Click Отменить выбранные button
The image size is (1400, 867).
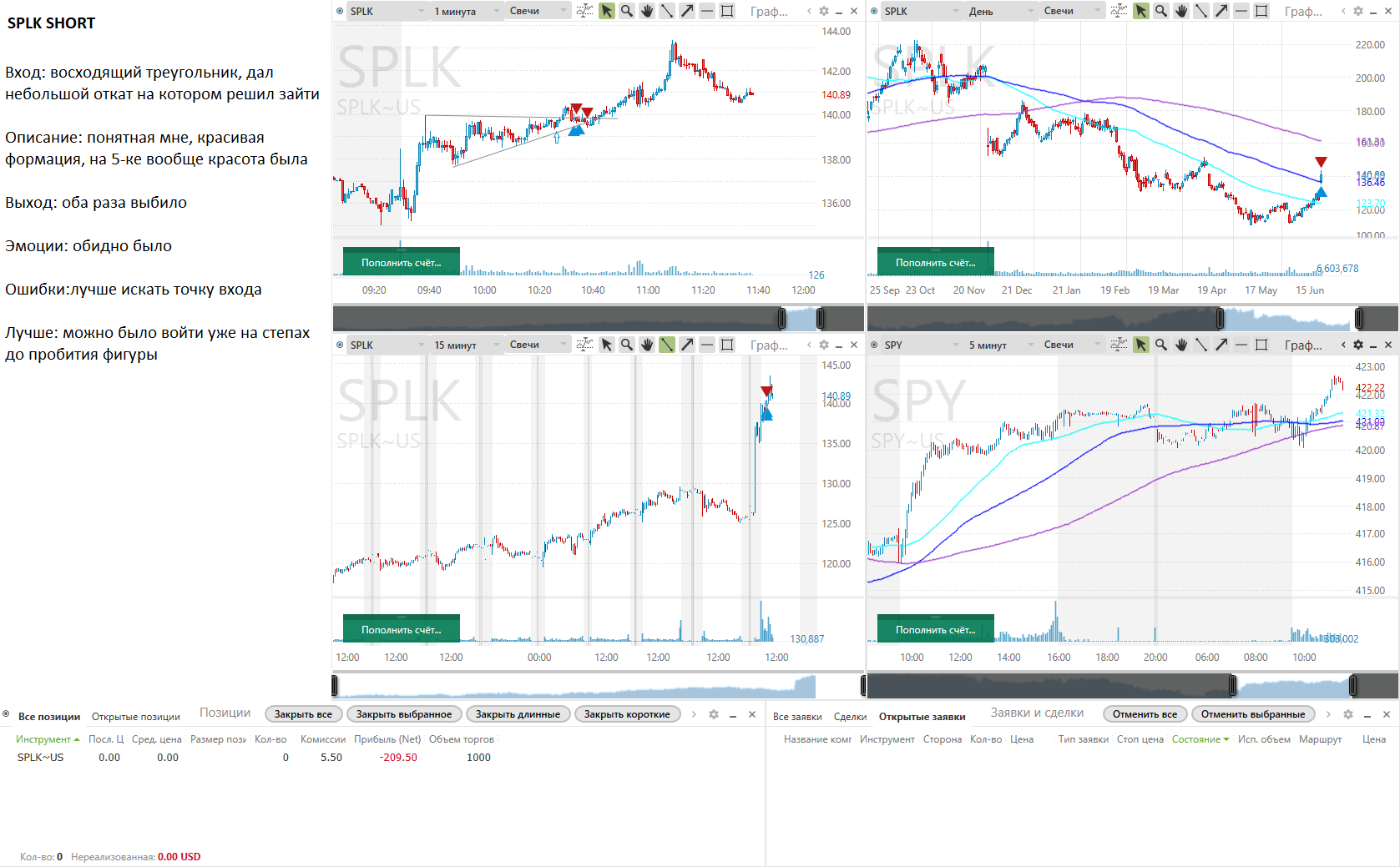click(x=1252, y=714)
